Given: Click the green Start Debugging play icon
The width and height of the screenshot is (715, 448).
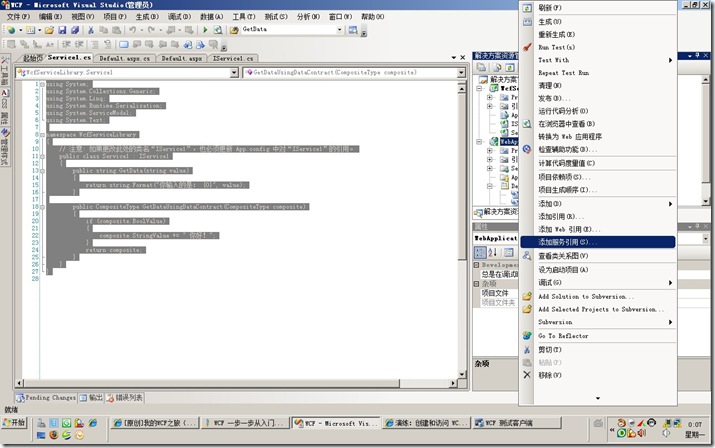Looking at the screenshot, I should [x=205, y=30].
